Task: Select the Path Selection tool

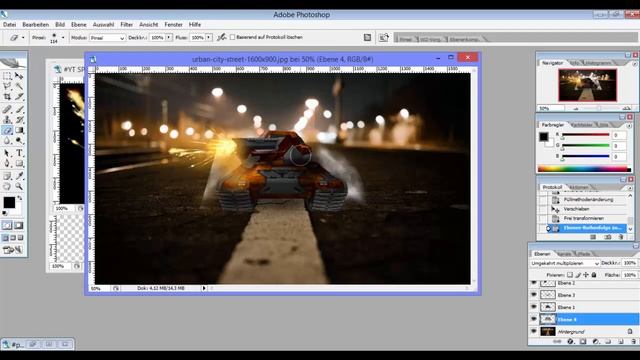Action: (x=7, y=153)
